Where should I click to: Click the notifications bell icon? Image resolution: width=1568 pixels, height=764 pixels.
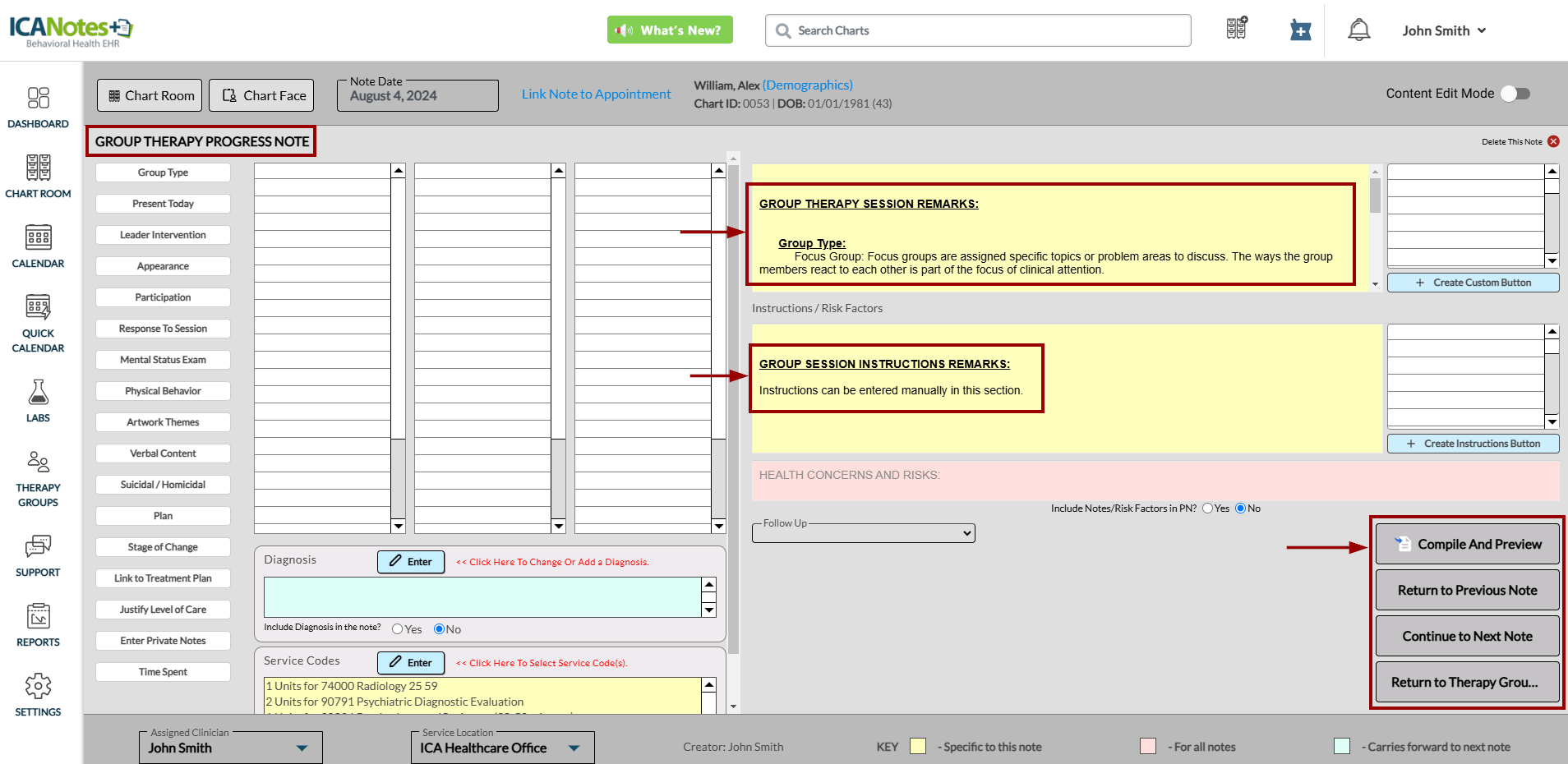click(1358, 30)
